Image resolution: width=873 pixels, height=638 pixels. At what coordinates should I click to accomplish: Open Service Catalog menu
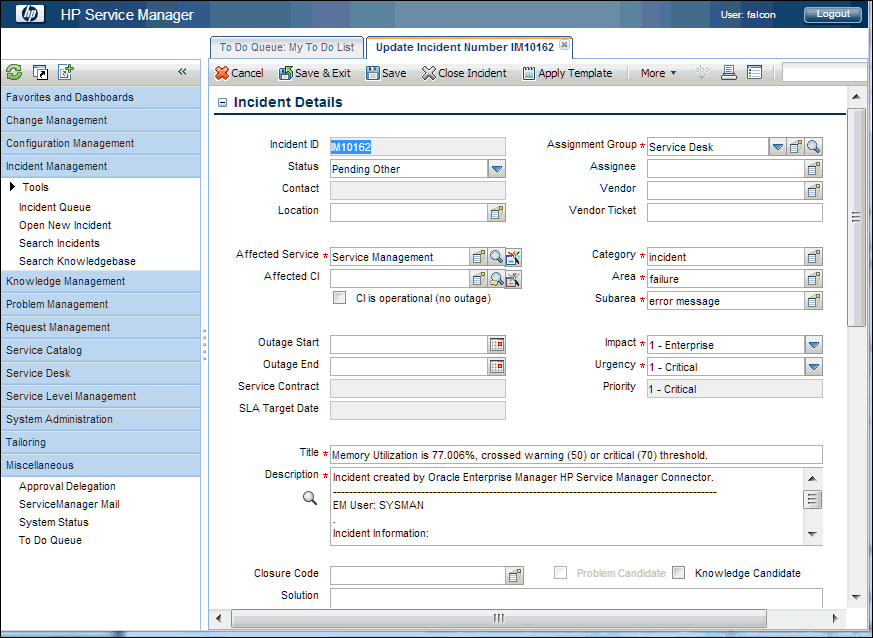tap(101, 350)
